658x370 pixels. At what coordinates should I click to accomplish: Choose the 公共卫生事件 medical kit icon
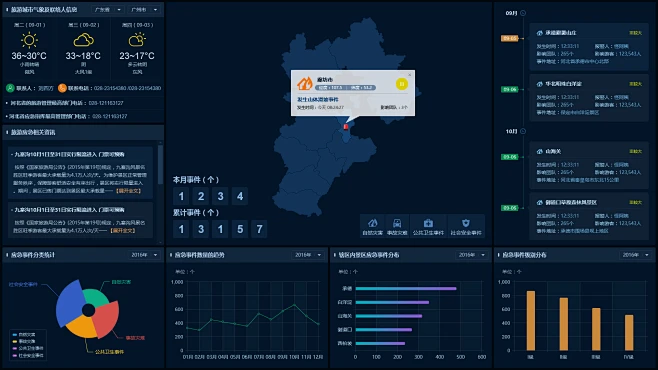pos(428,223)
